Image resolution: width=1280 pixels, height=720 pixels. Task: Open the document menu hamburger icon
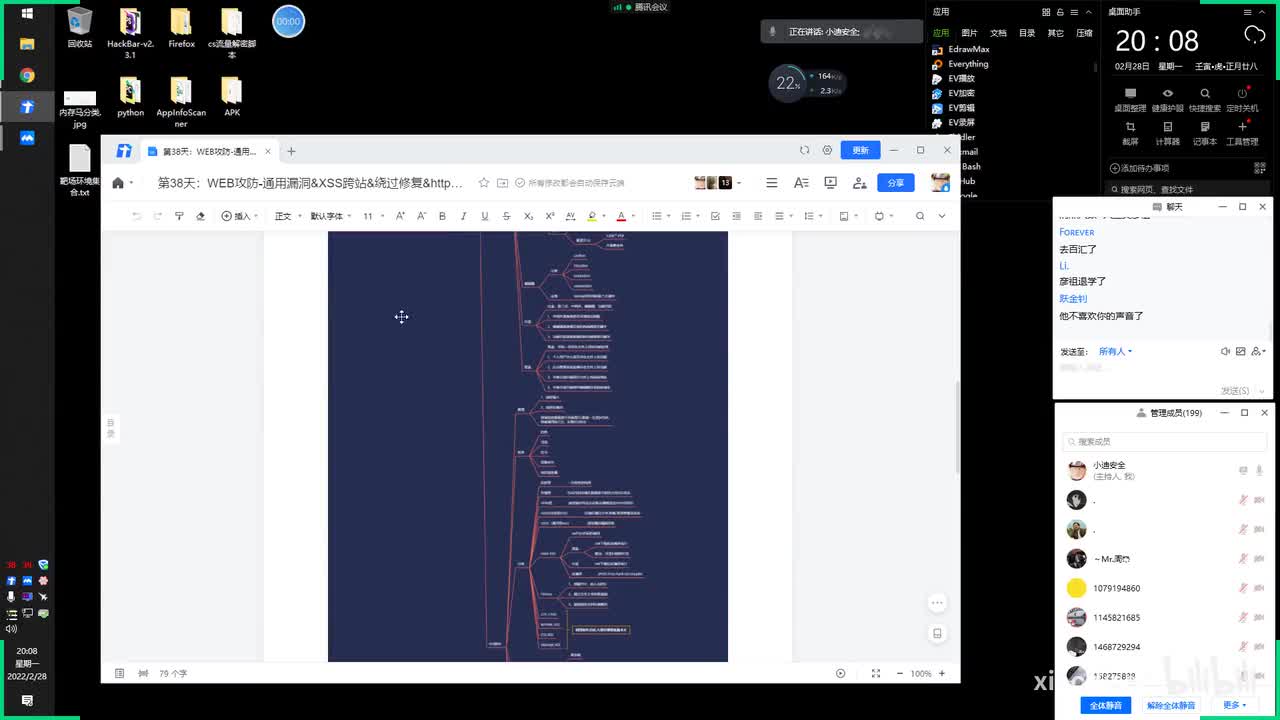(772, 183)
